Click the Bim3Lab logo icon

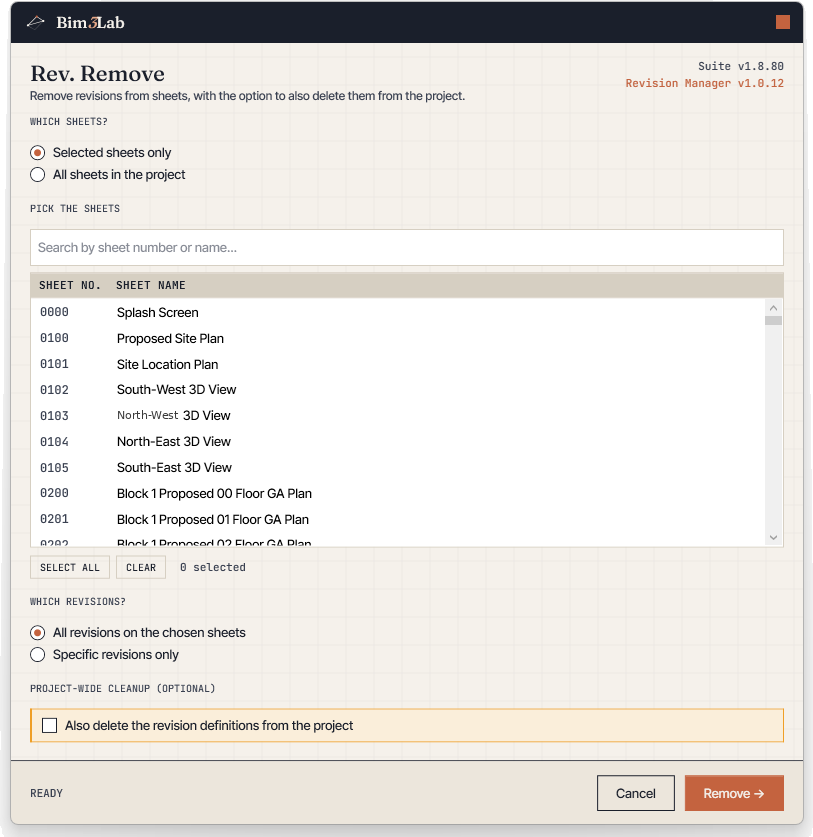click(36, 22)
